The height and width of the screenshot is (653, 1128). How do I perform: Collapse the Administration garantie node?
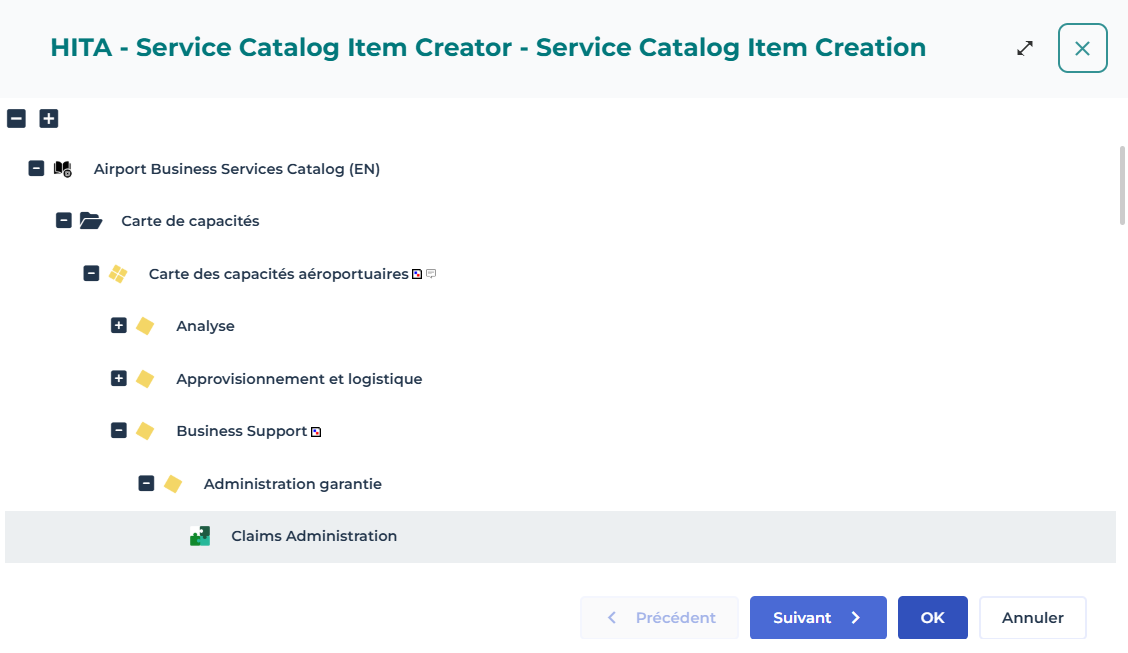pos(146,484)
